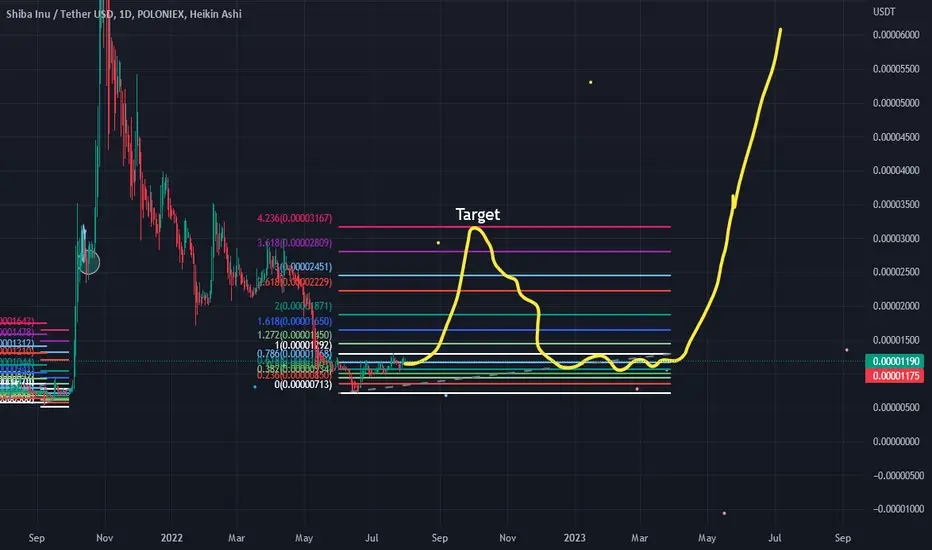Click 0.00006000 on the price axis
932x550 pixels.
point(896,35)
